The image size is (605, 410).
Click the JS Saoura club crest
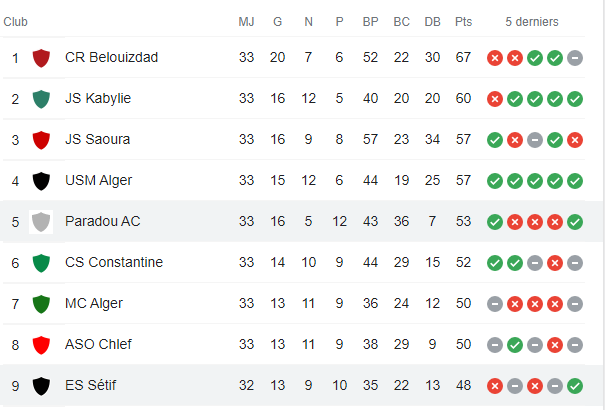tap(41, 140)
